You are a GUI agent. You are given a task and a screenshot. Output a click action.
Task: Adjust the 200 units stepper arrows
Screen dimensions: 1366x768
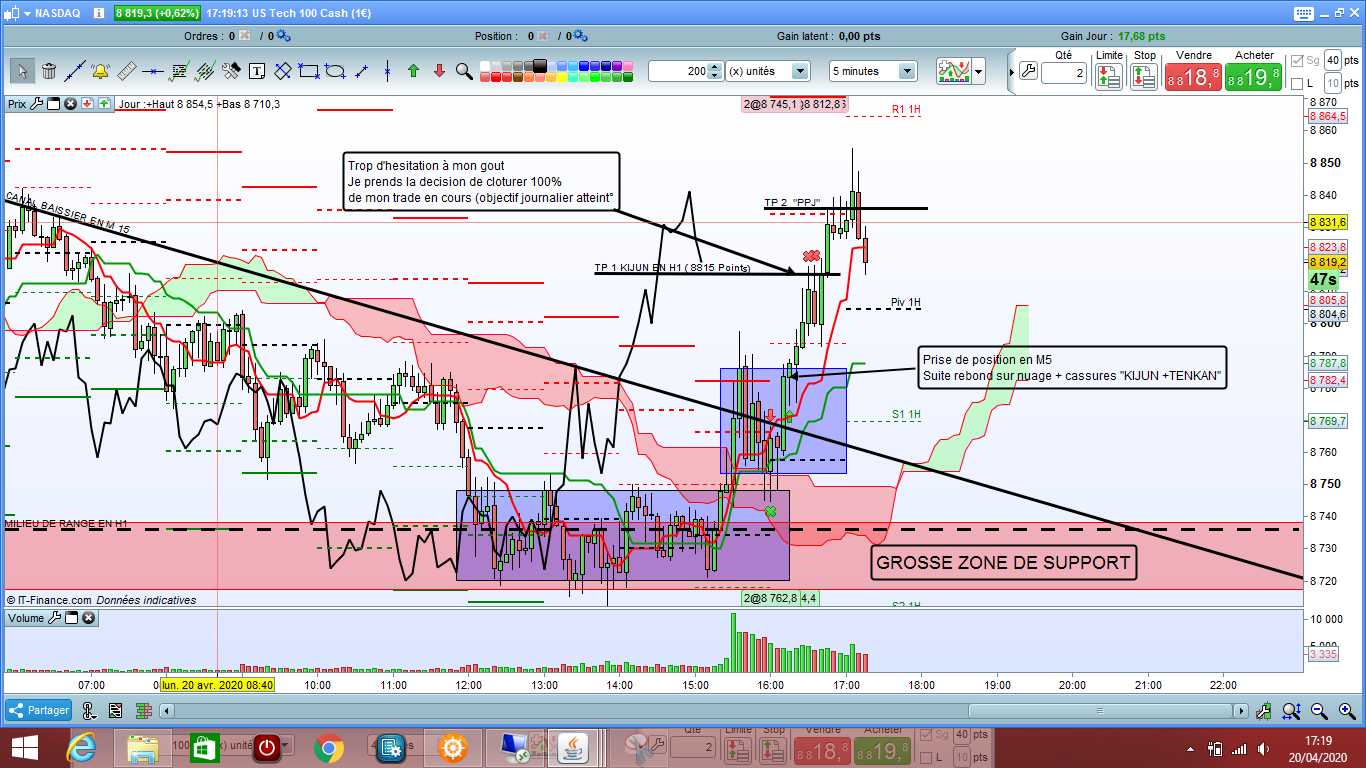(x=714, y=71)
